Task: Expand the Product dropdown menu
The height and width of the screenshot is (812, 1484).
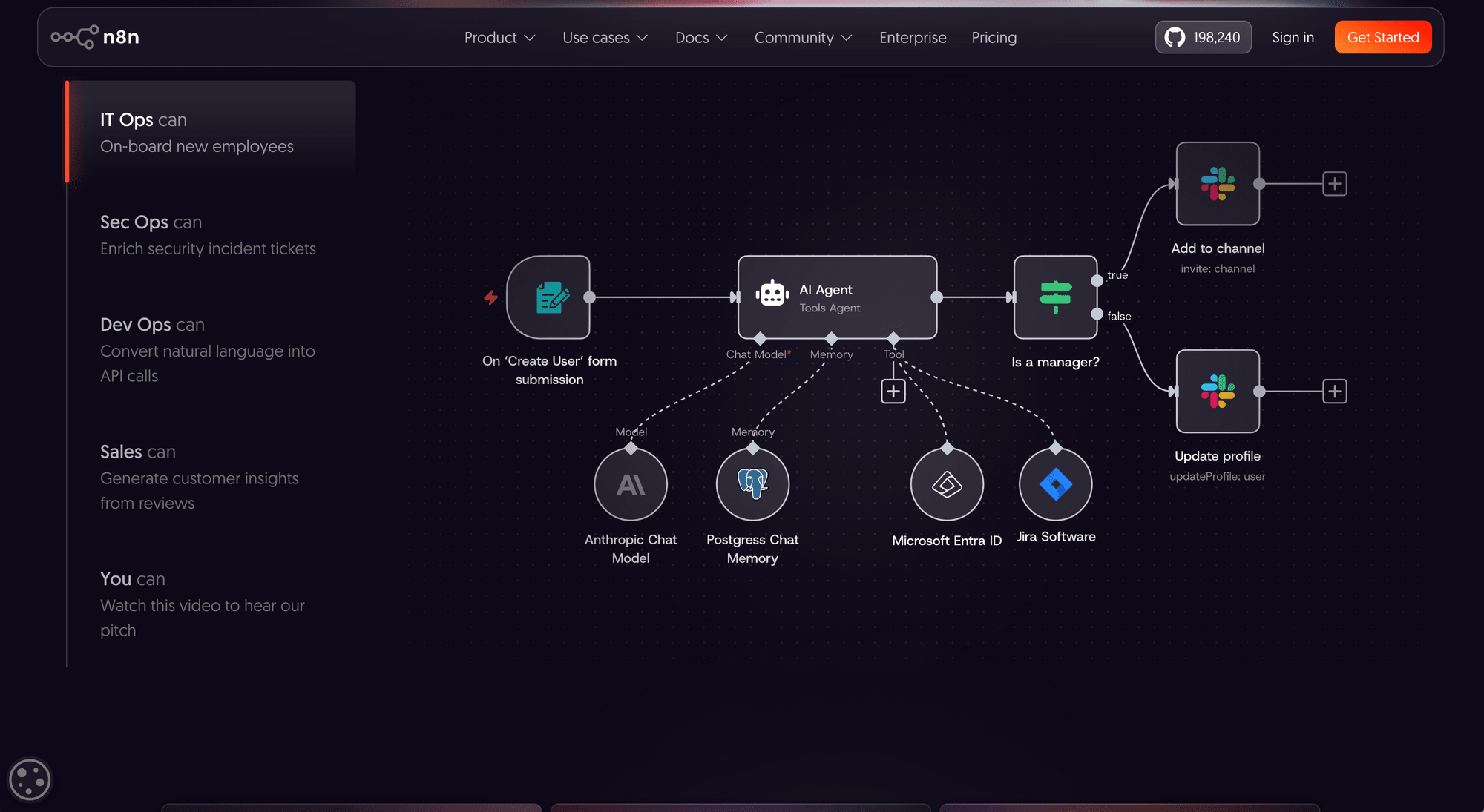Action: click(499, 37)
